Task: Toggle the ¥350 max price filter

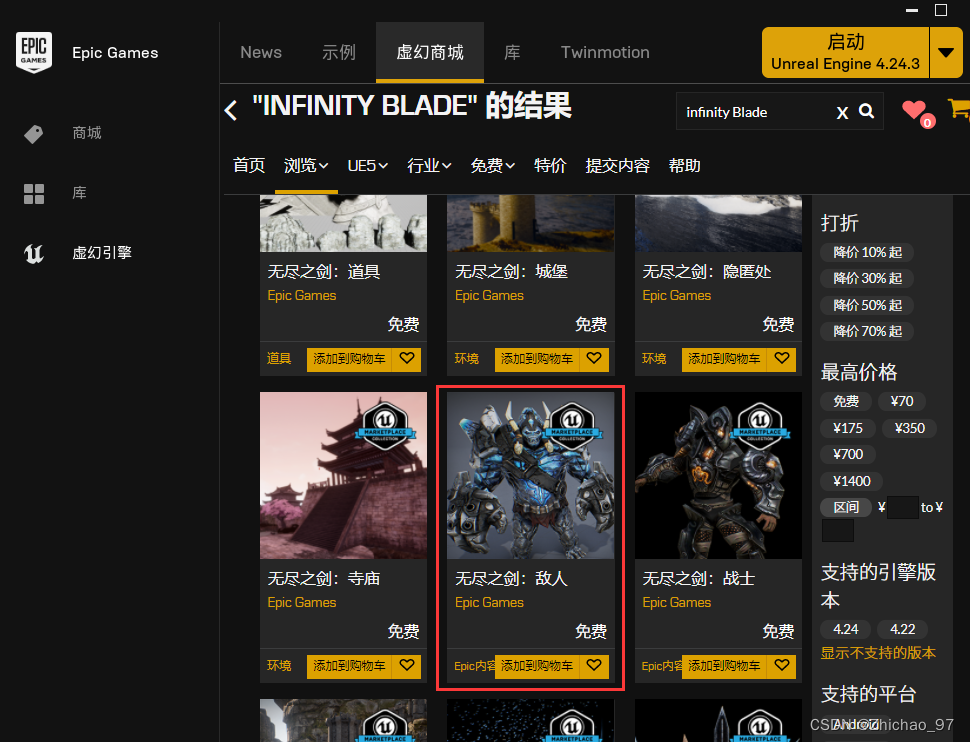Action: click(909, 428)
